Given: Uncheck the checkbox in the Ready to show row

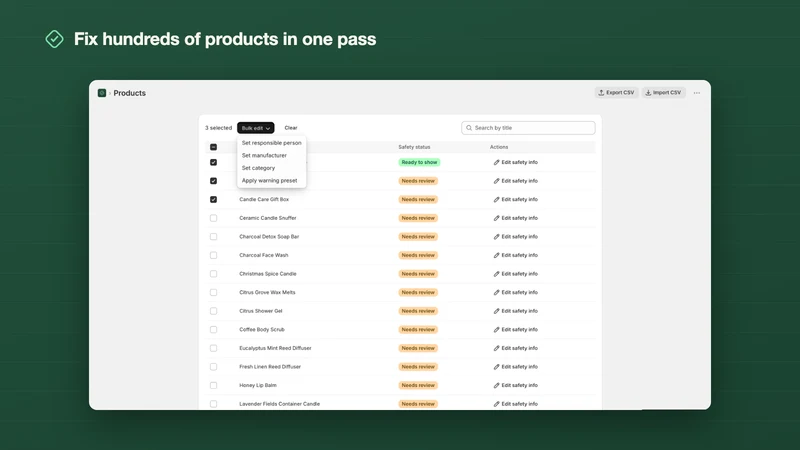Looking at the screenshot, I should (213, 162).
